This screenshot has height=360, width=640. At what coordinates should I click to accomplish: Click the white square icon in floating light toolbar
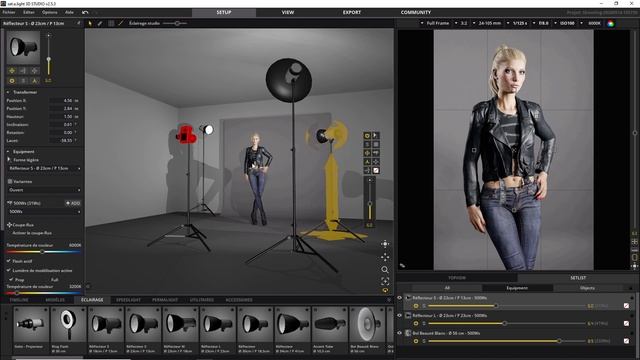(376, 171)
